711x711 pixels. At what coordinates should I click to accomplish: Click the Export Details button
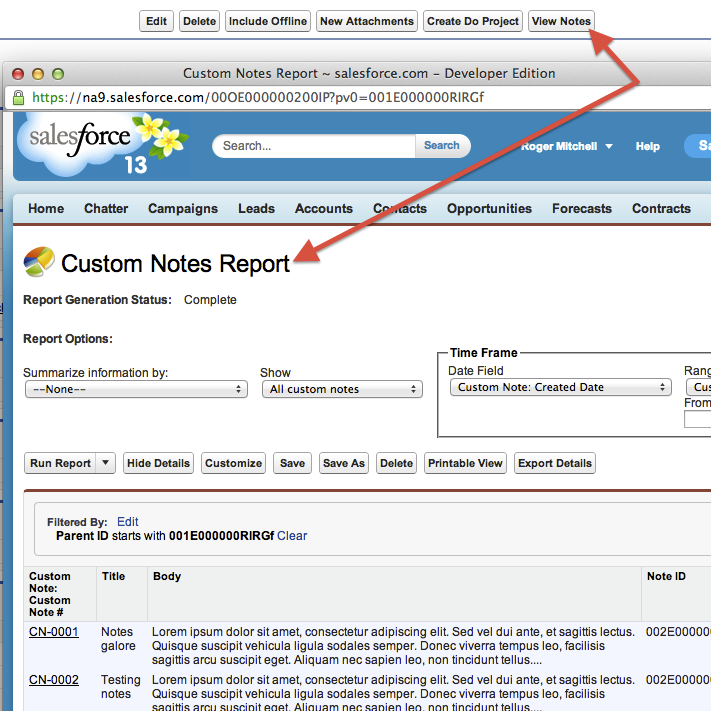click(x=555, y=463)
